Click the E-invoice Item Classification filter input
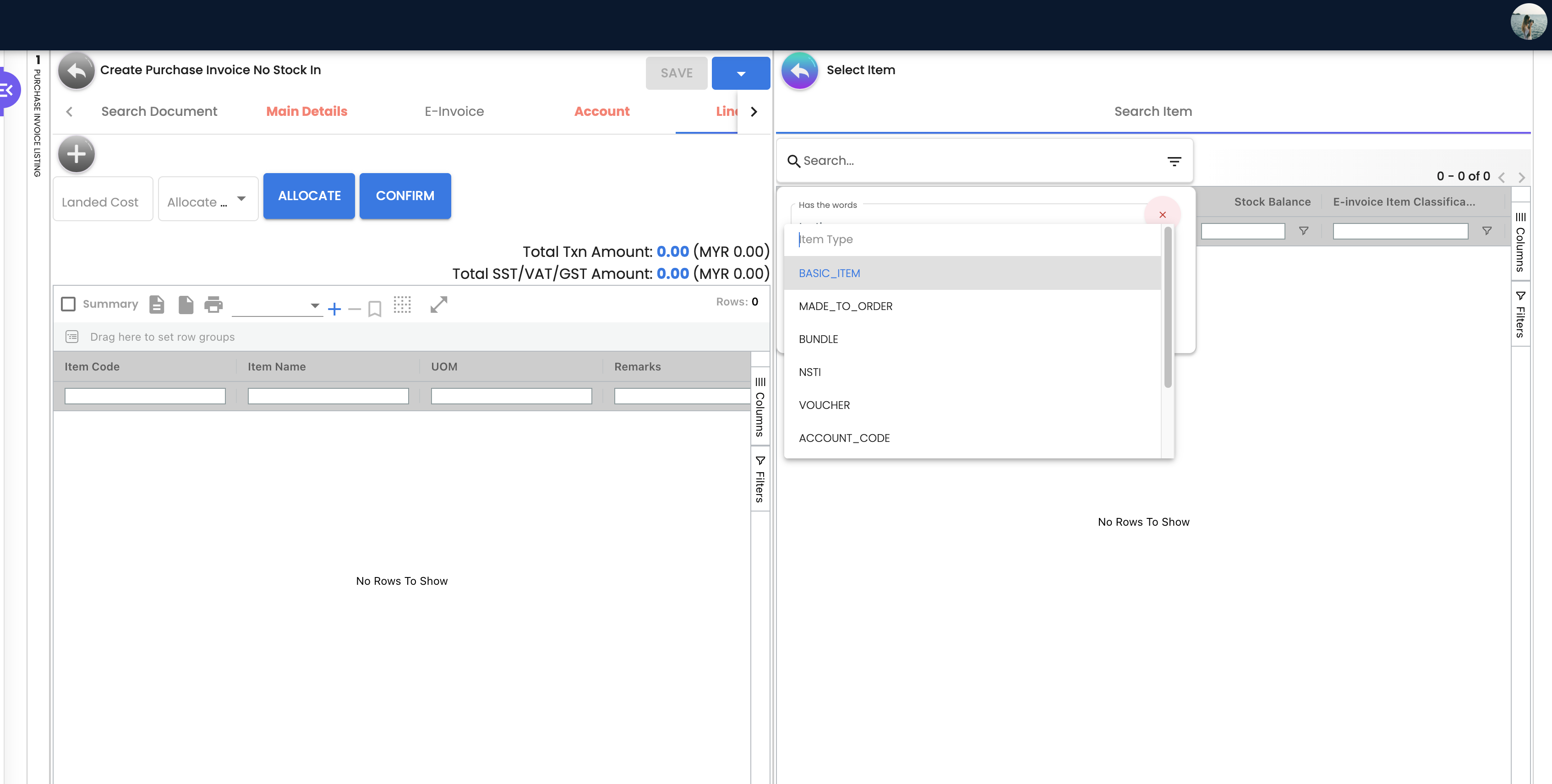Image resolution: width=1552 pixels, height=784 pixels. pyautogui.click(x=1400, y=231)
